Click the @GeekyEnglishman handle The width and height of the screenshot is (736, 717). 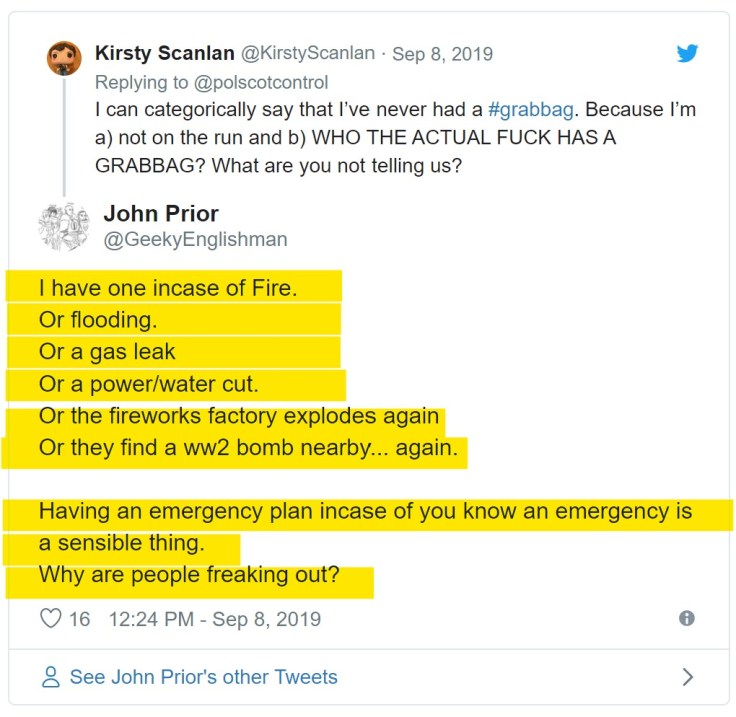[195, 239]
